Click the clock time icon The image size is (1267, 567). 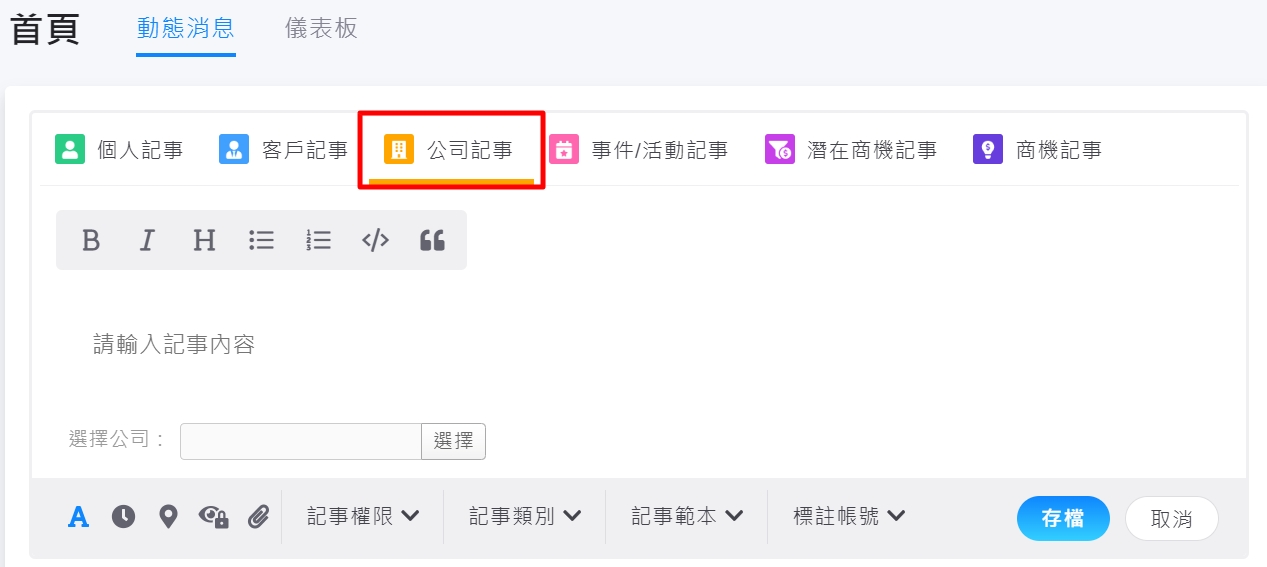click(123, 517)
